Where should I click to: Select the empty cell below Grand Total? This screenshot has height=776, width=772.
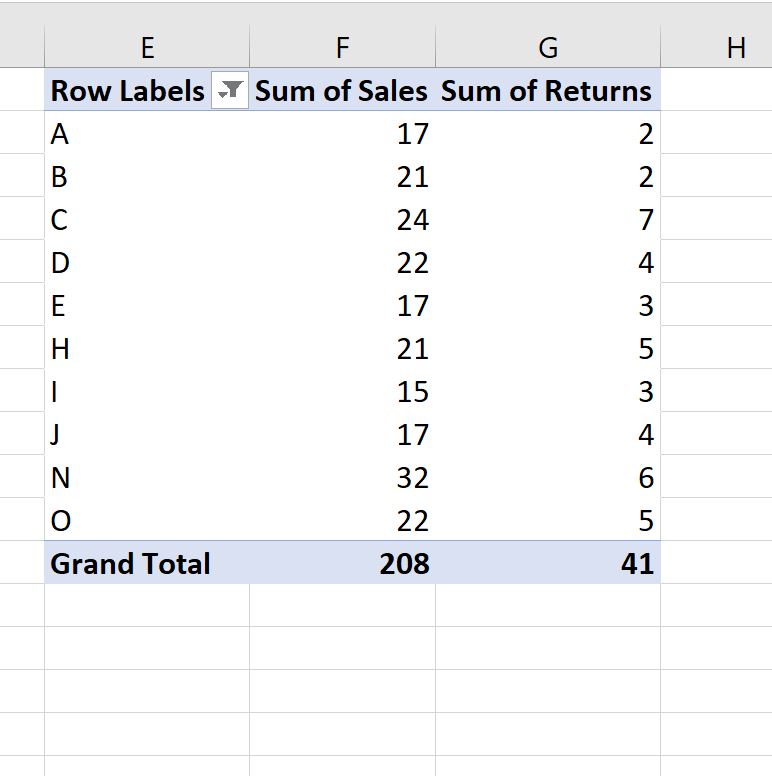(147, 605)
